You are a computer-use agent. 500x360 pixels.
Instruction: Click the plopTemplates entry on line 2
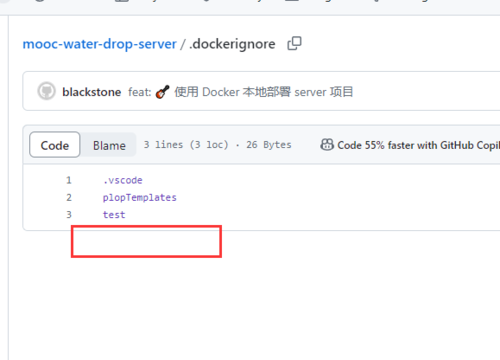140,198
